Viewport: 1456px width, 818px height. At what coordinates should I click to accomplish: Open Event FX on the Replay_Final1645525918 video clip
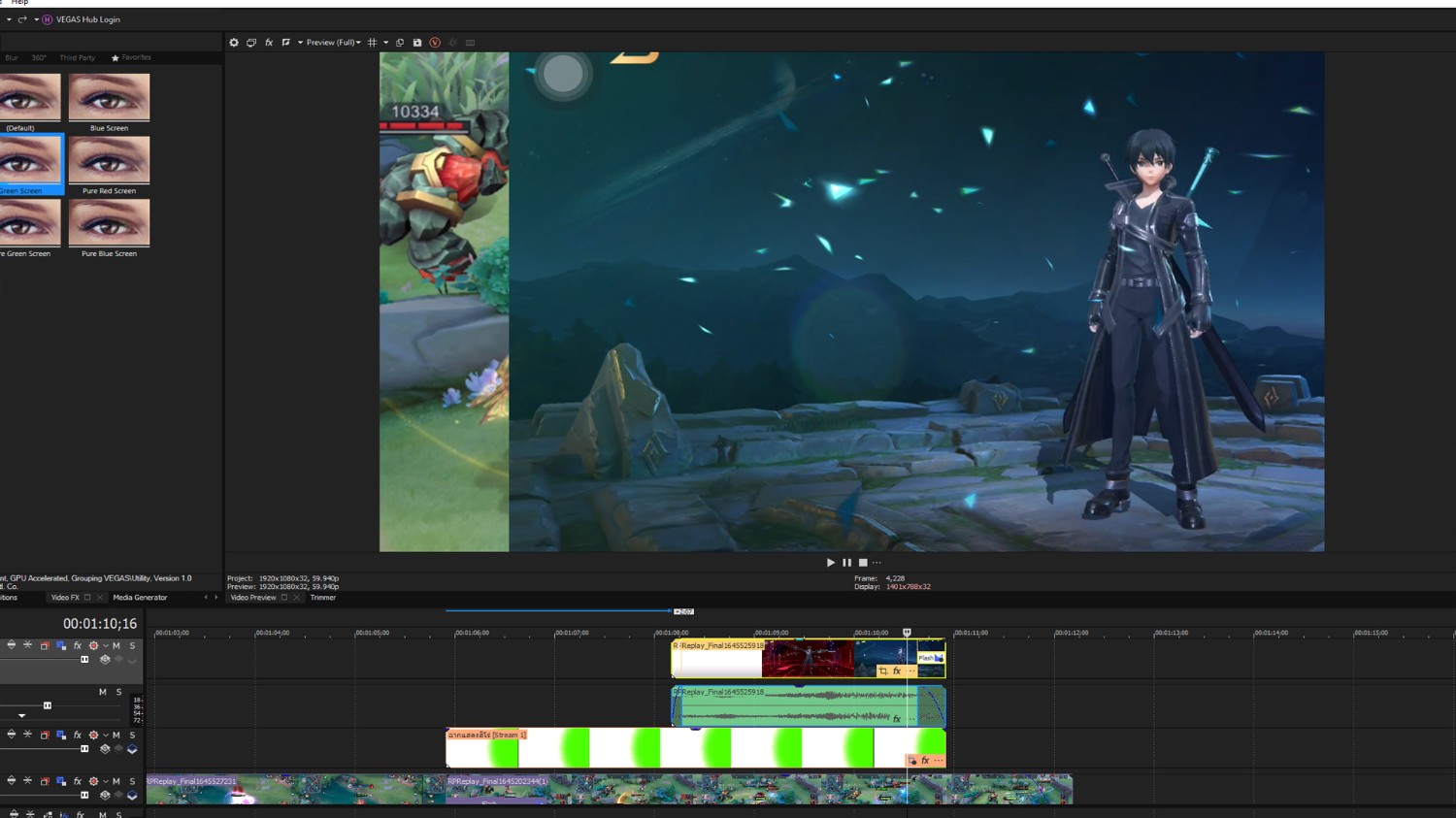tap(897, 671)
